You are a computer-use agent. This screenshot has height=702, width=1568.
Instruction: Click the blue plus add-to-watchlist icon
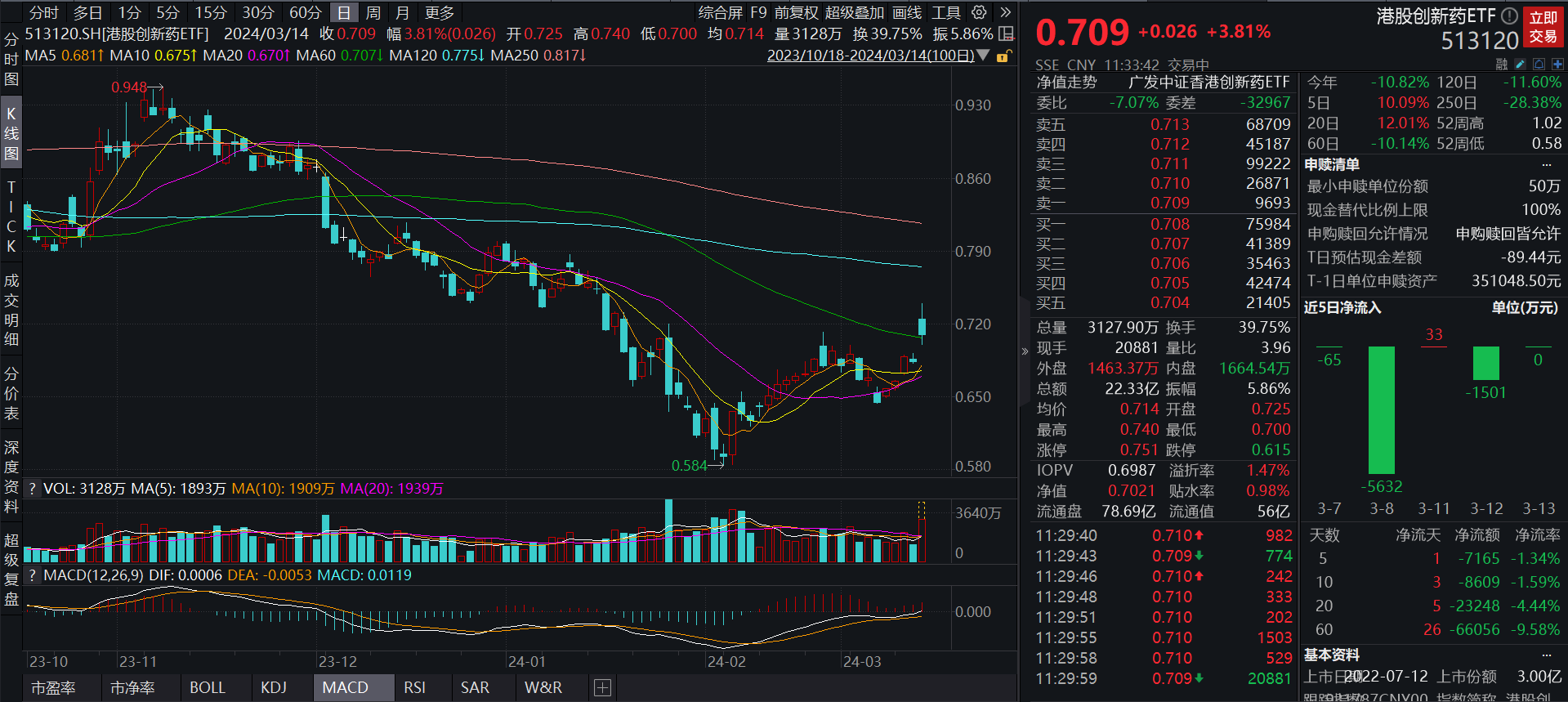[1557, 64]
